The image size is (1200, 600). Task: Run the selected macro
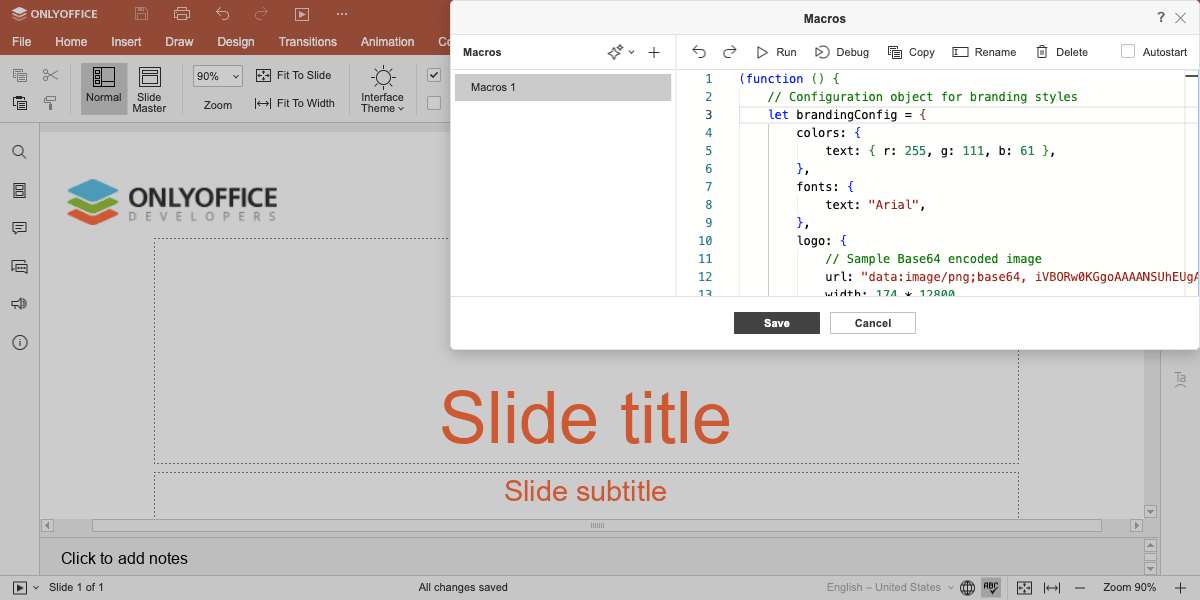coord(776,52)
